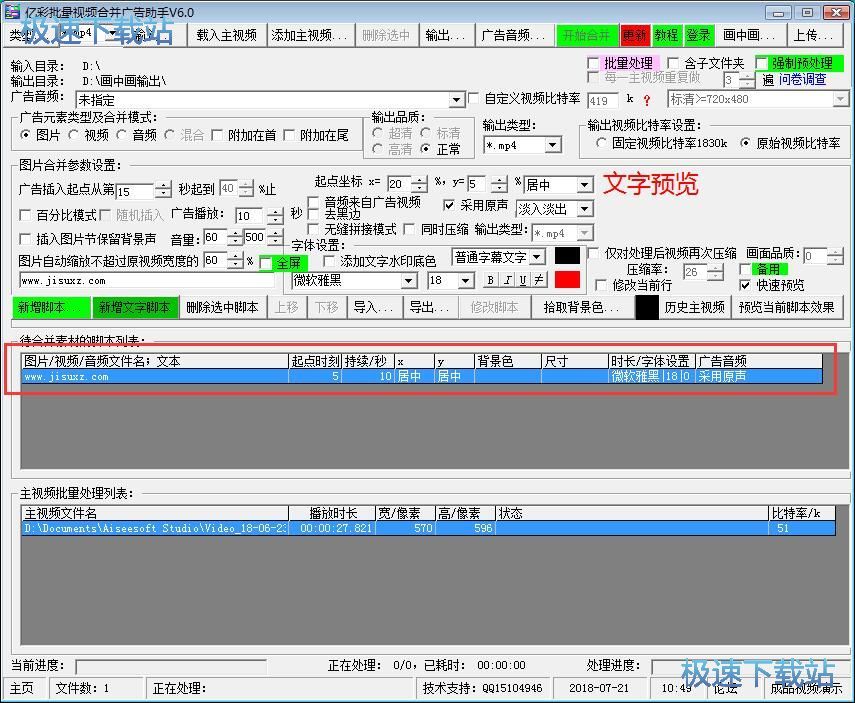Select 图片 element type radio
Image resolution: width=855 pixels, height=703 pixels.
coord(25,135)
